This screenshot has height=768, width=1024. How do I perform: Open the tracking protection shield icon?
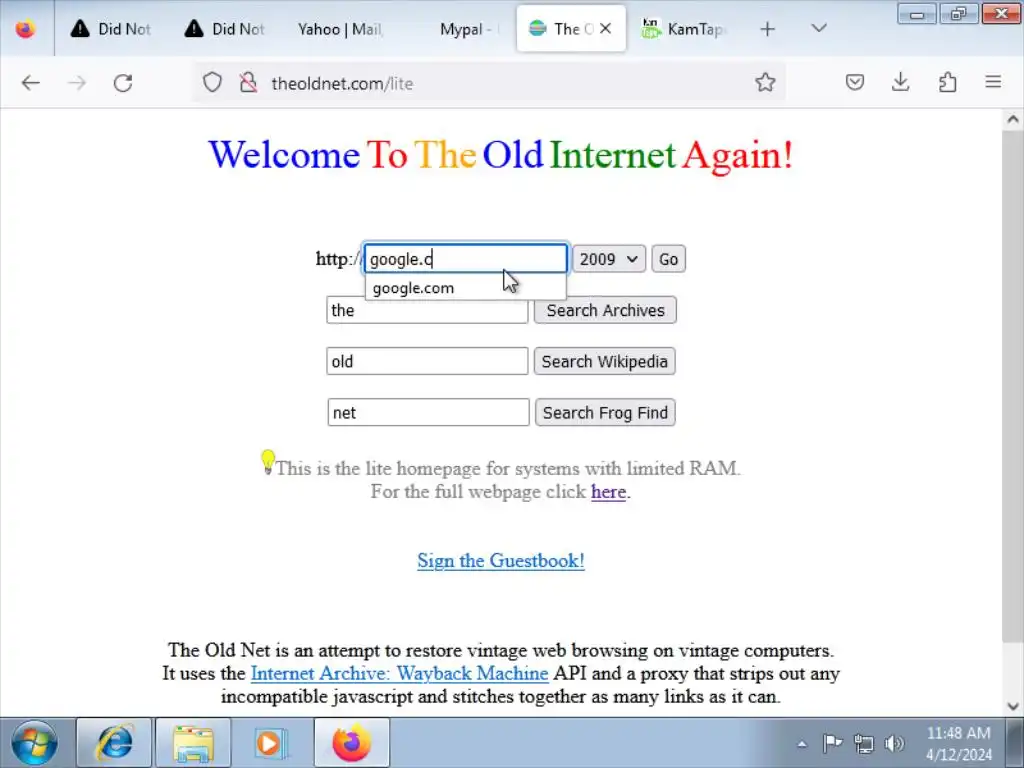tap(212, 83)
